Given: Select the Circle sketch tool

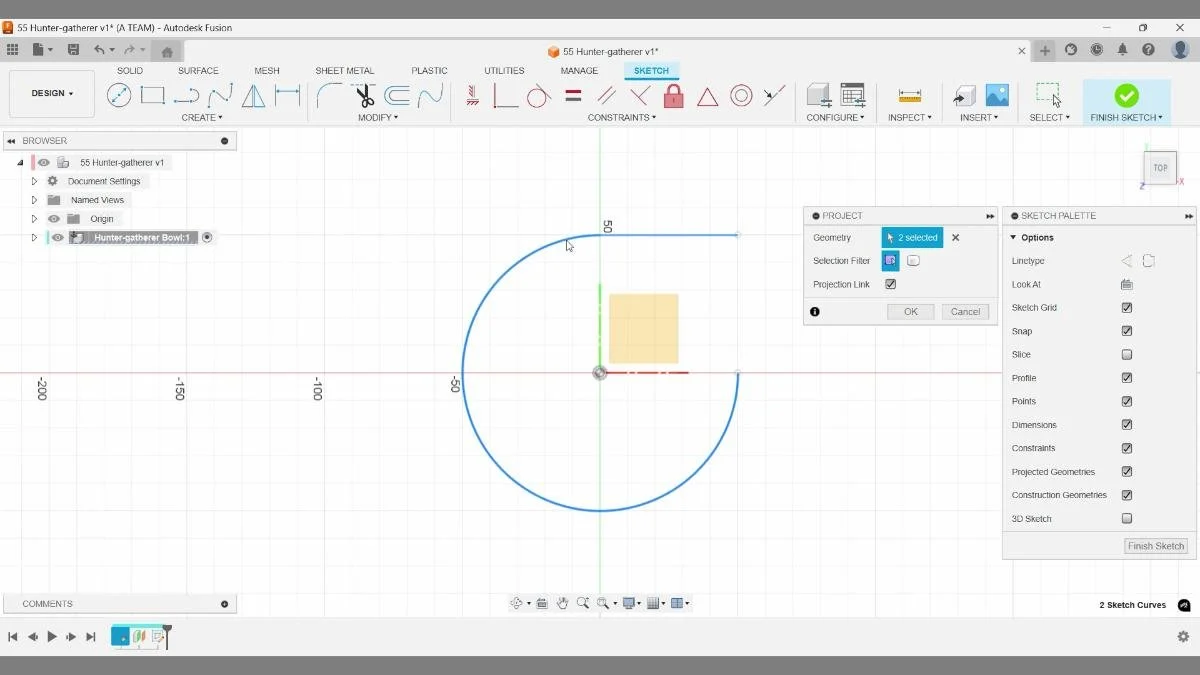Looking at the screenshot, I should [x=119, y=95].
